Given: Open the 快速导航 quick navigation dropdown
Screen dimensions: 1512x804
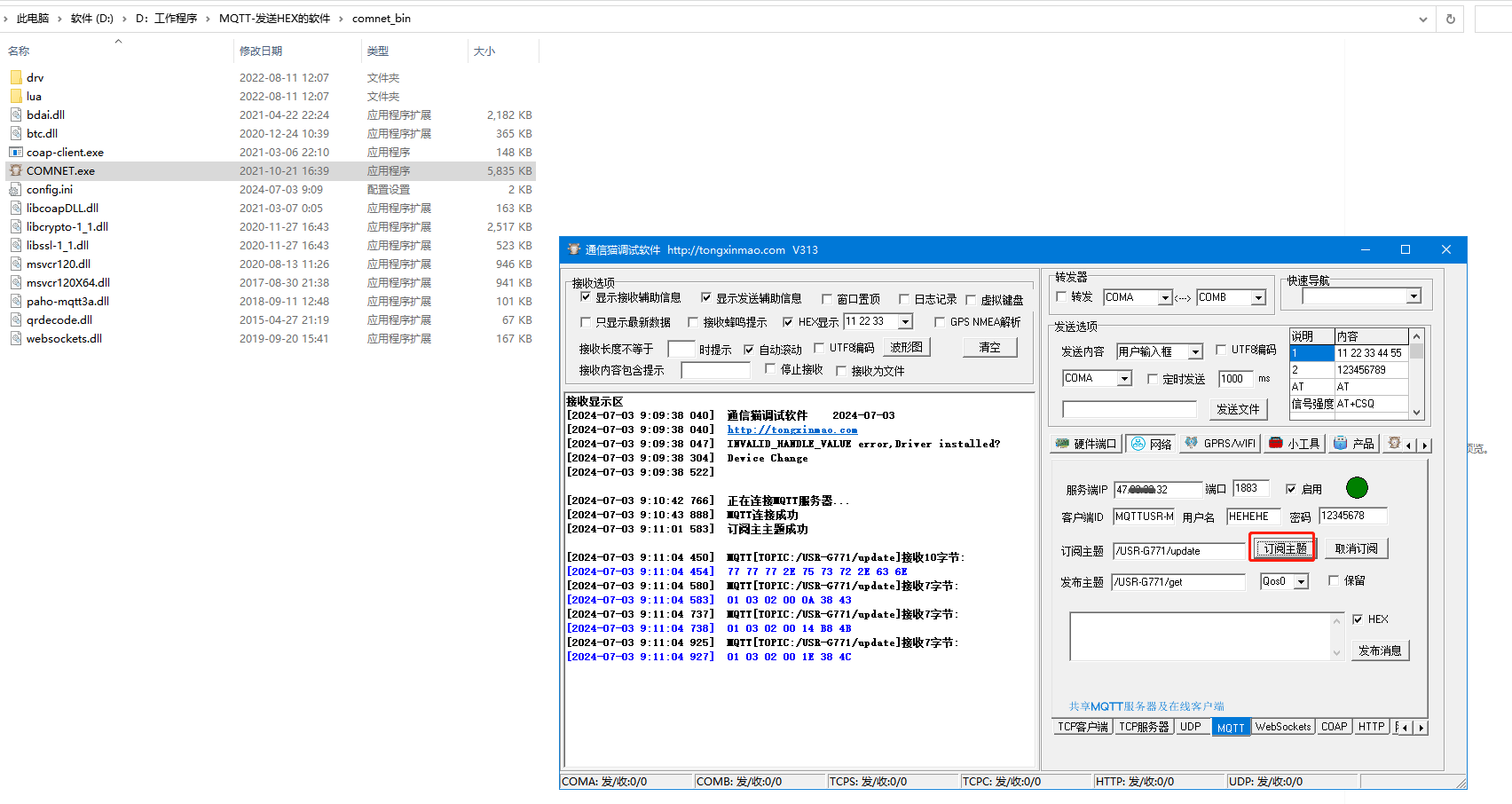Looking at the screenshot, I should (1414, 296).
